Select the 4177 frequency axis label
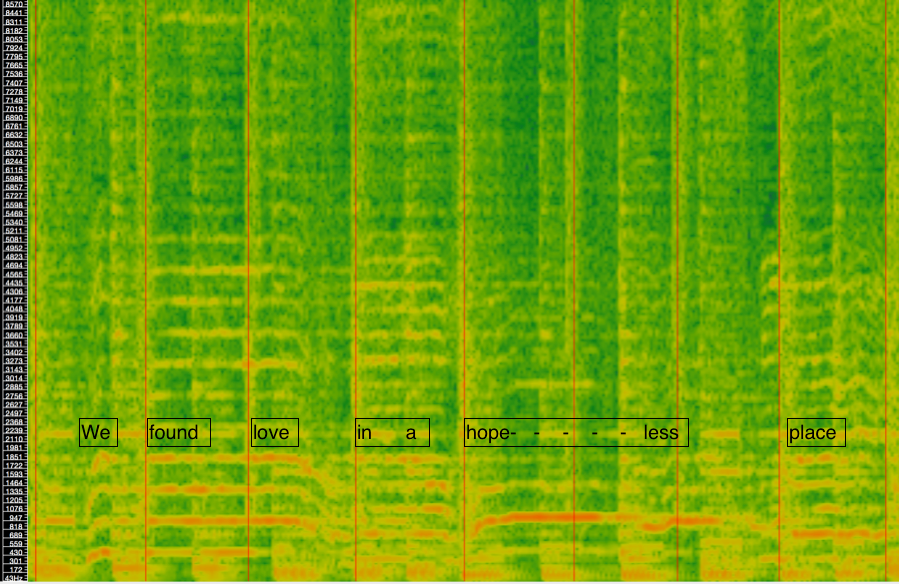The width and height of the screenshot is (900, 585). [x=14, y=300]
